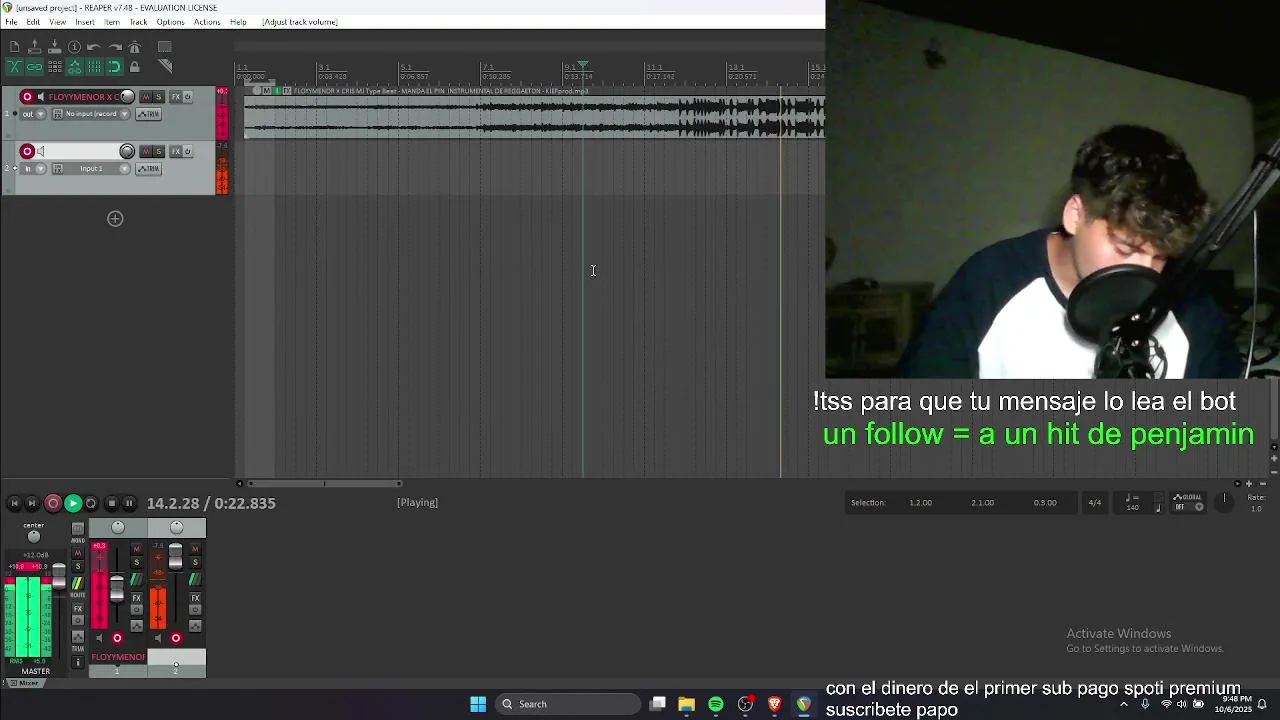The width and height of the screenshot is (1280, 720).
Task: Toggle repeat loop transport button
Action: 91,504
